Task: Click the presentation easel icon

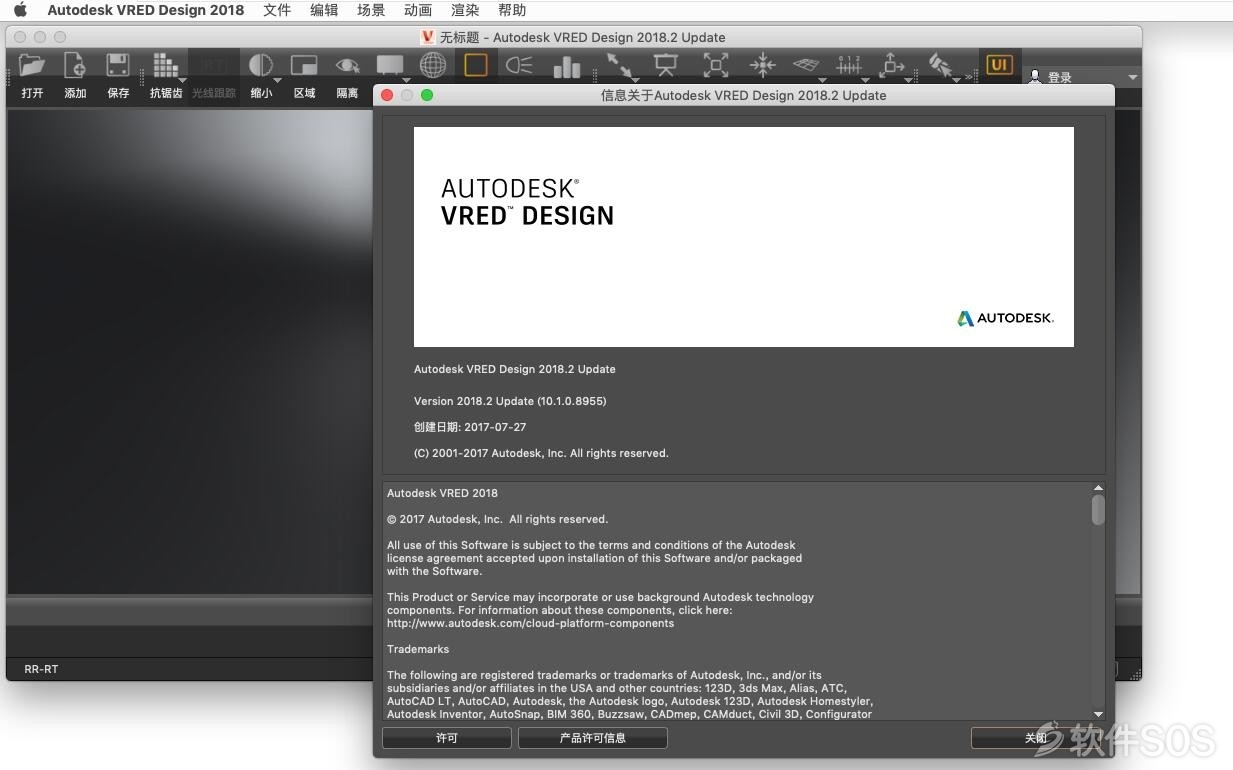Action: [666, 66]
